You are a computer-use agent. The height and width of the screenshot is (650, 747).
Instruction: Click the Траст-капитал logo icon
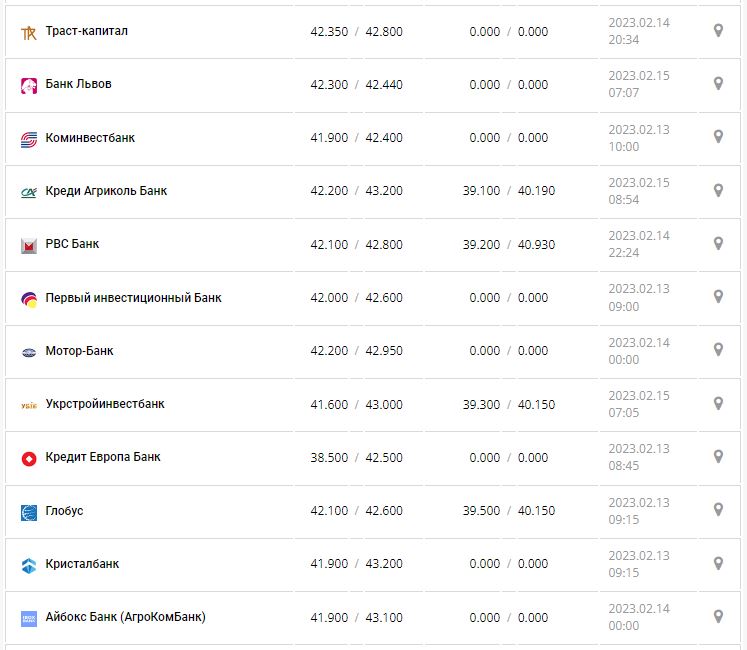pos(28,32)
